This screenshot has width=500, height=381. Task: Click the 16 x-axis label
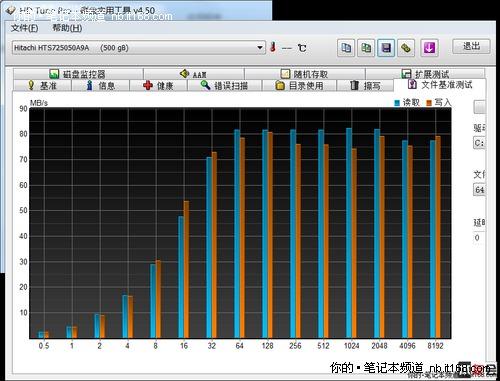[x=184, y=346]
